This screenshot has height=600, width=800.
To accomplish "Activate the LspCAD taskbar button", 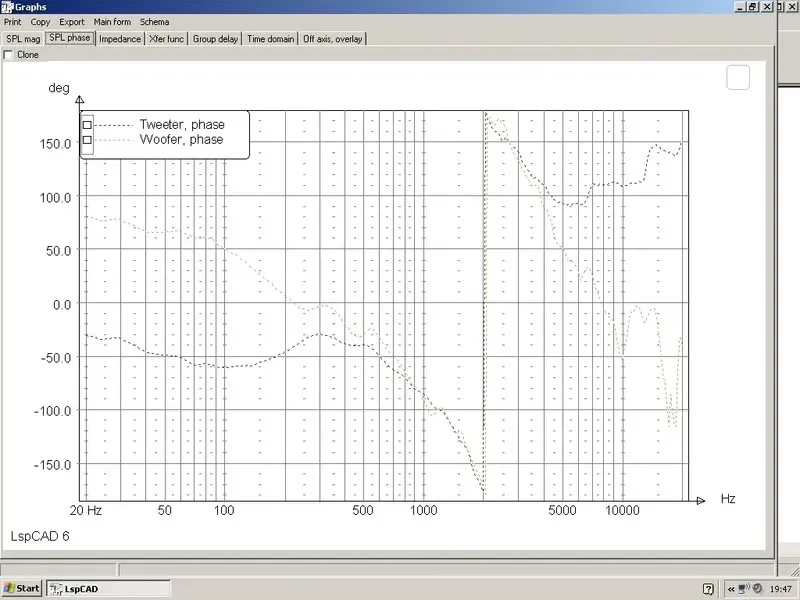I will pyautogui.click(x=108, y=589).
